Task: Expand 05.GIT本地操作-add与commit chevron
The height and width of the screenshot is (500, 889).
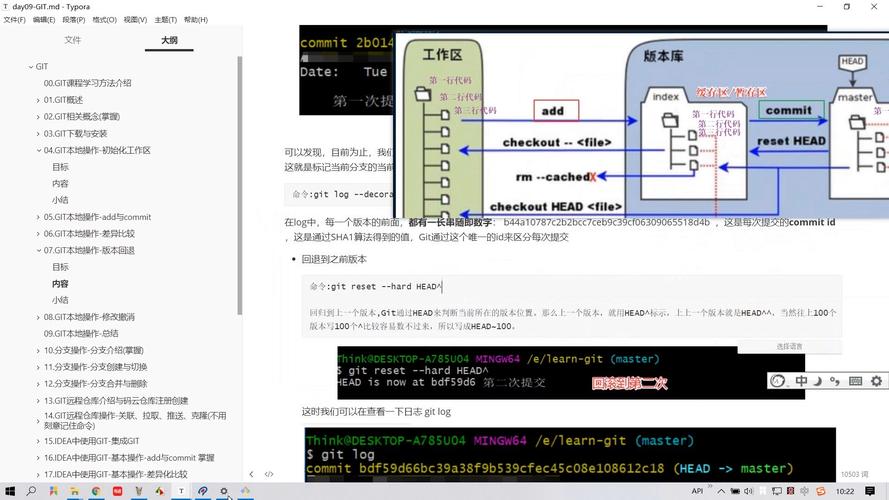Action: tap(39, 217)
